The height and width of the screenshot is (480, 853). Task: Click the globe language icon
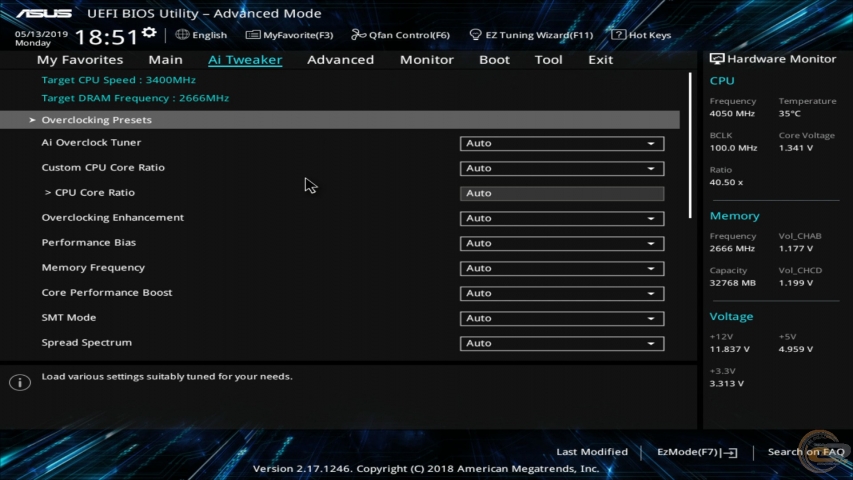[x=182, y=34]
